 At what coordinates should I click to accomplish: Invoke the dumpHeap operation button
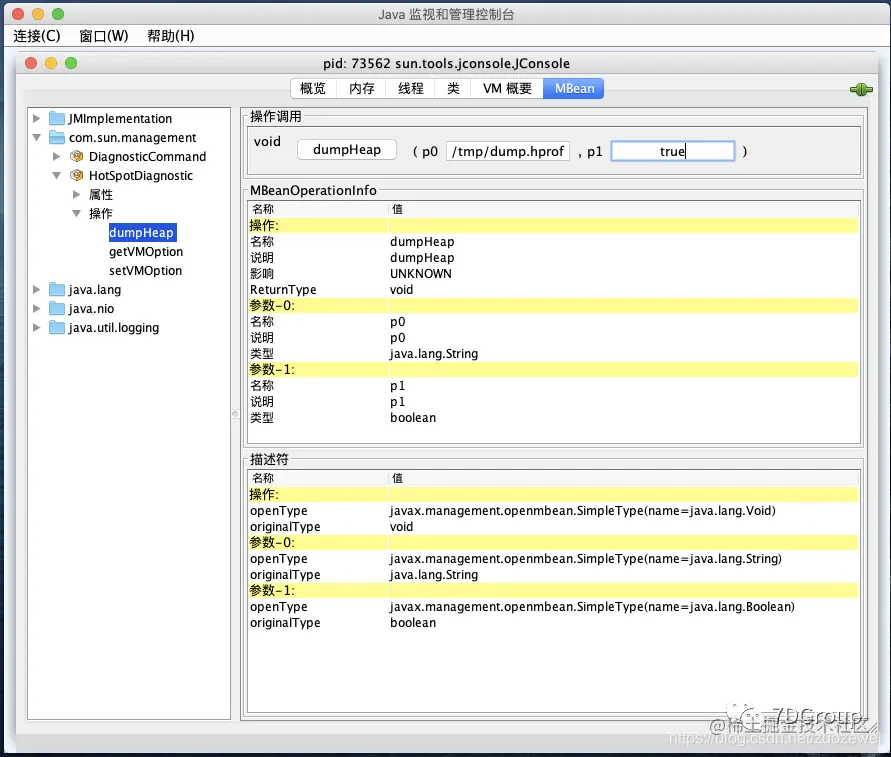[x=347, y=149]
